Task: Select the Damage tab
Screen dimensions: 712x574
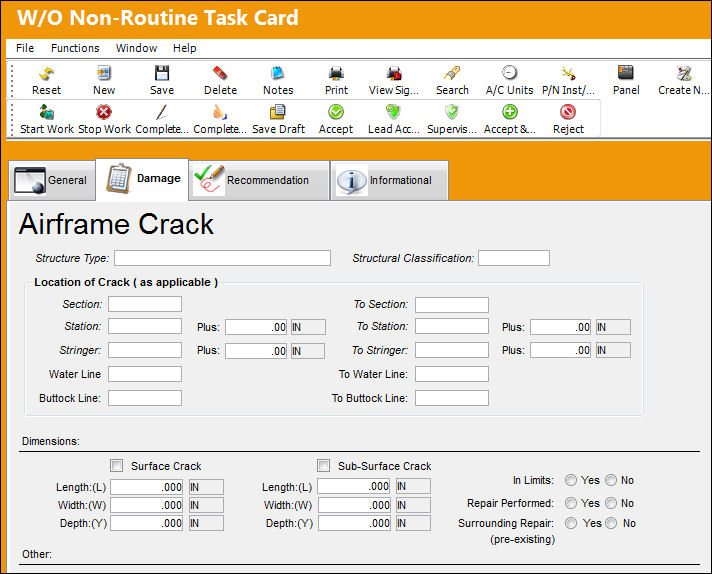Action: pyautogui.click(x=142, y=179)
